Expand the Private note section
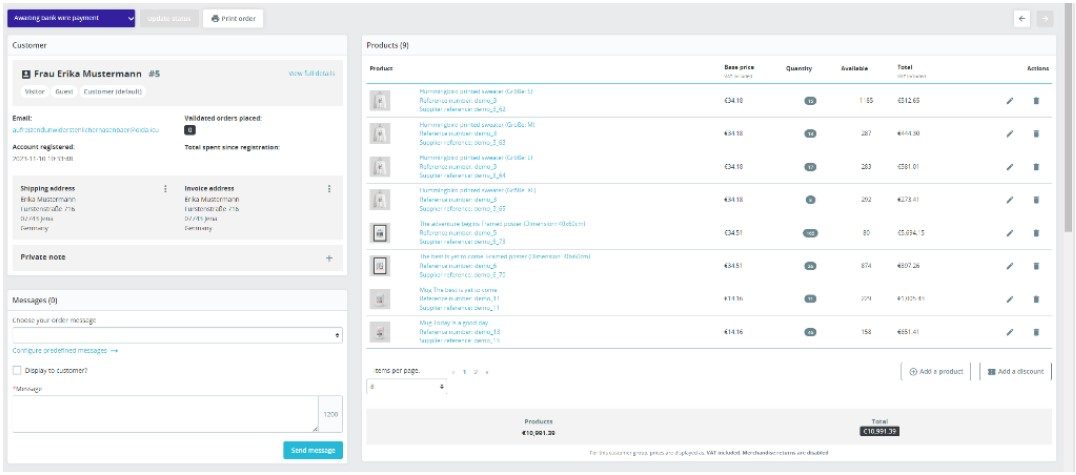This screenshot has height=475, width=1076. (329, 258)
